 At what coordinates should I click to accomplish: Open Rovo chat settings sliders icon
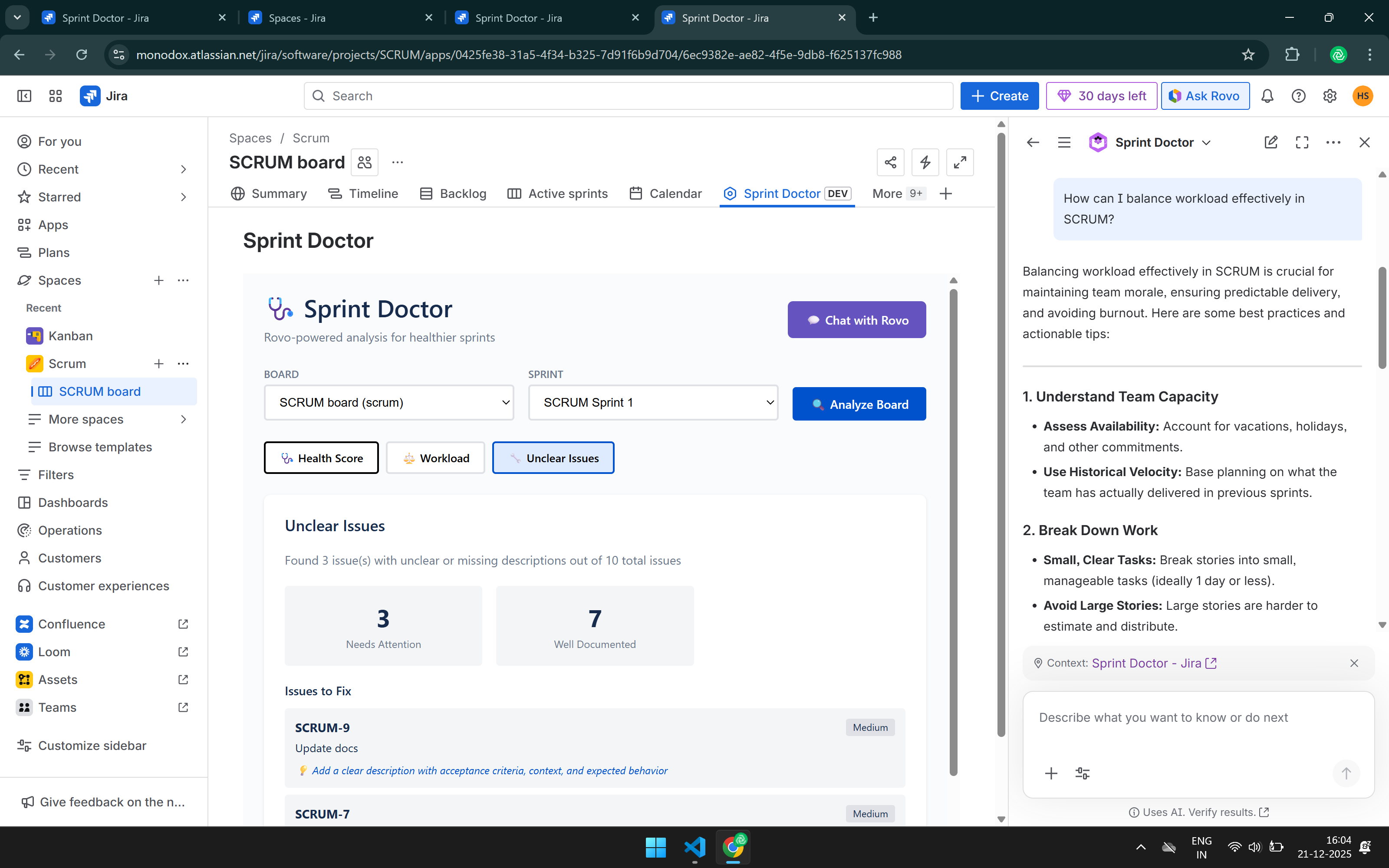(x=1082, y=773)
